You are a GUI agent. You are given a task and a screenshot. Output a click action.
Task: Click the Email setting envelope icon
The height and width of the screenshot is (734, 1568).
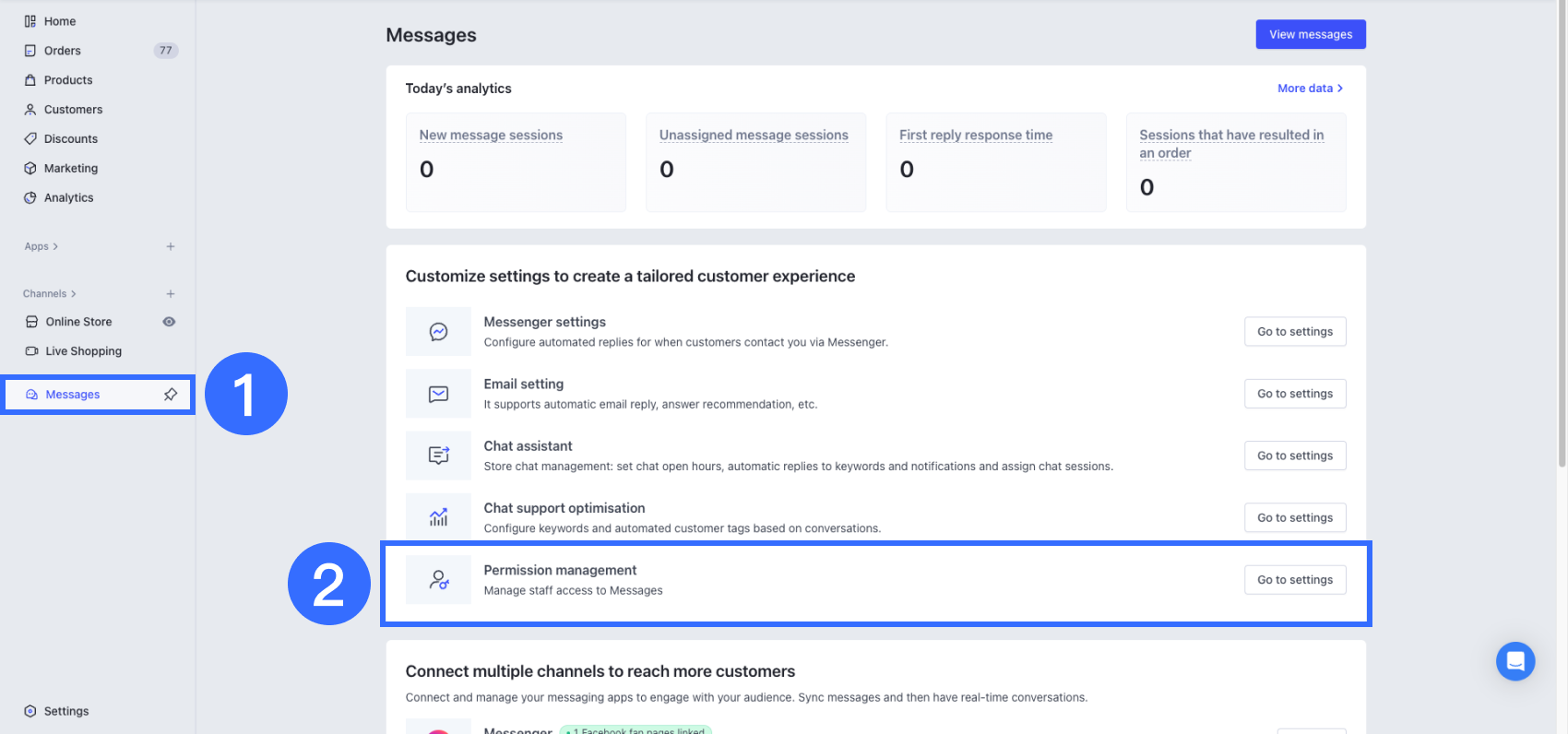pyautogui.click(x=438, y=394)
